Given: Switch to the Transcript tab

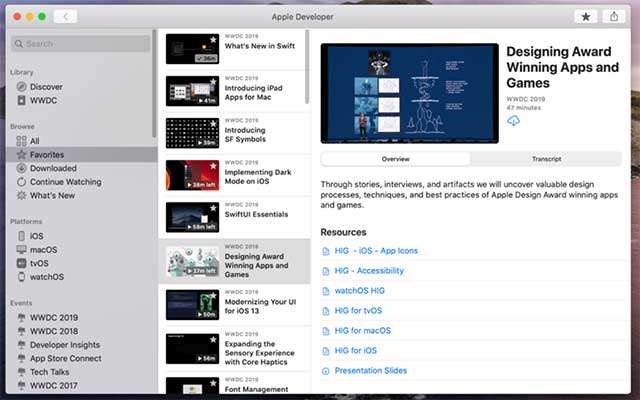Looking at the screenshot, I should click(546, 159).
